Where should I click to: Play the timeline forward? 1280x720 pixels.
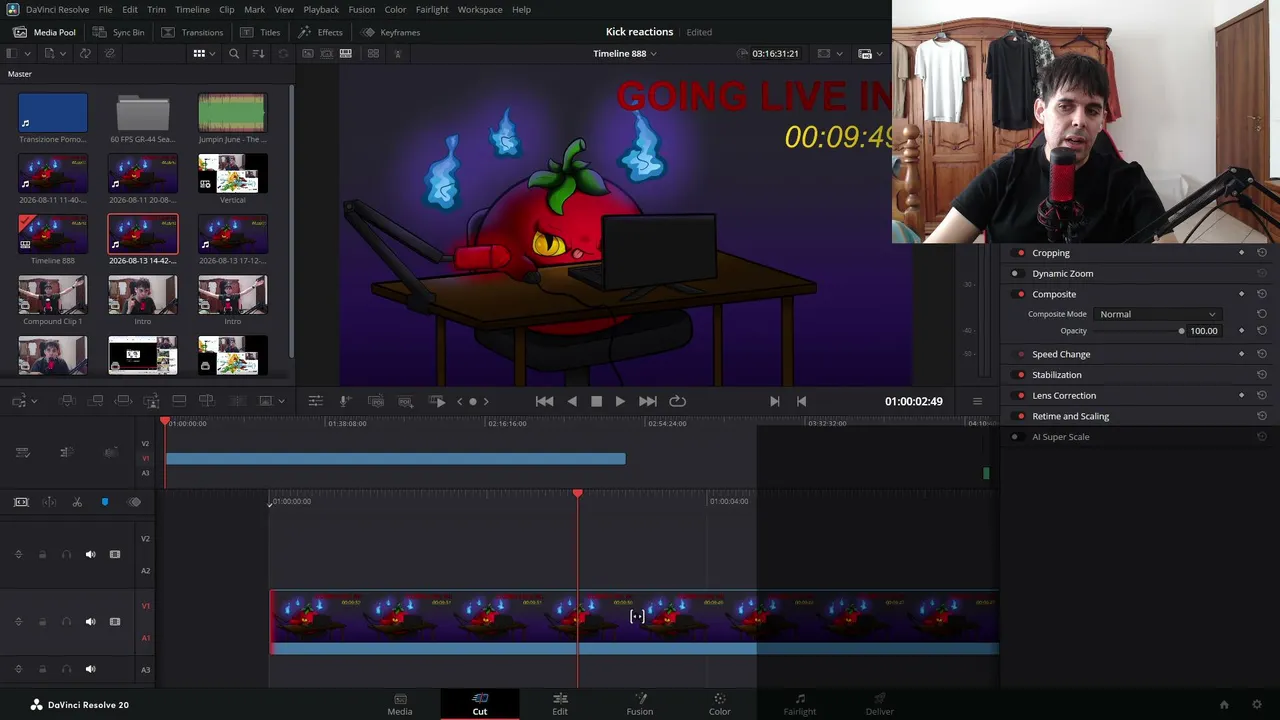click(x=620, y=401)
